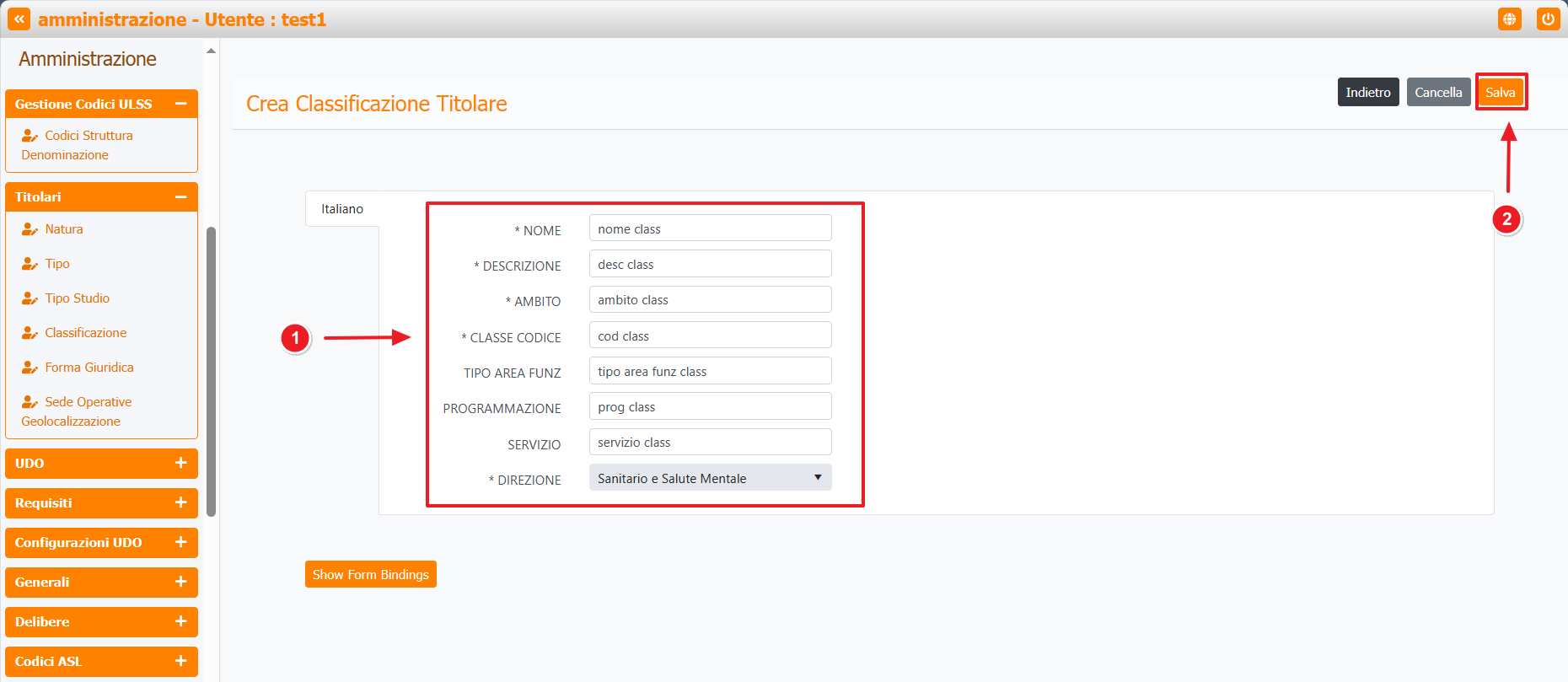
Task: Select the Italiano language tab
Action: 342,209
